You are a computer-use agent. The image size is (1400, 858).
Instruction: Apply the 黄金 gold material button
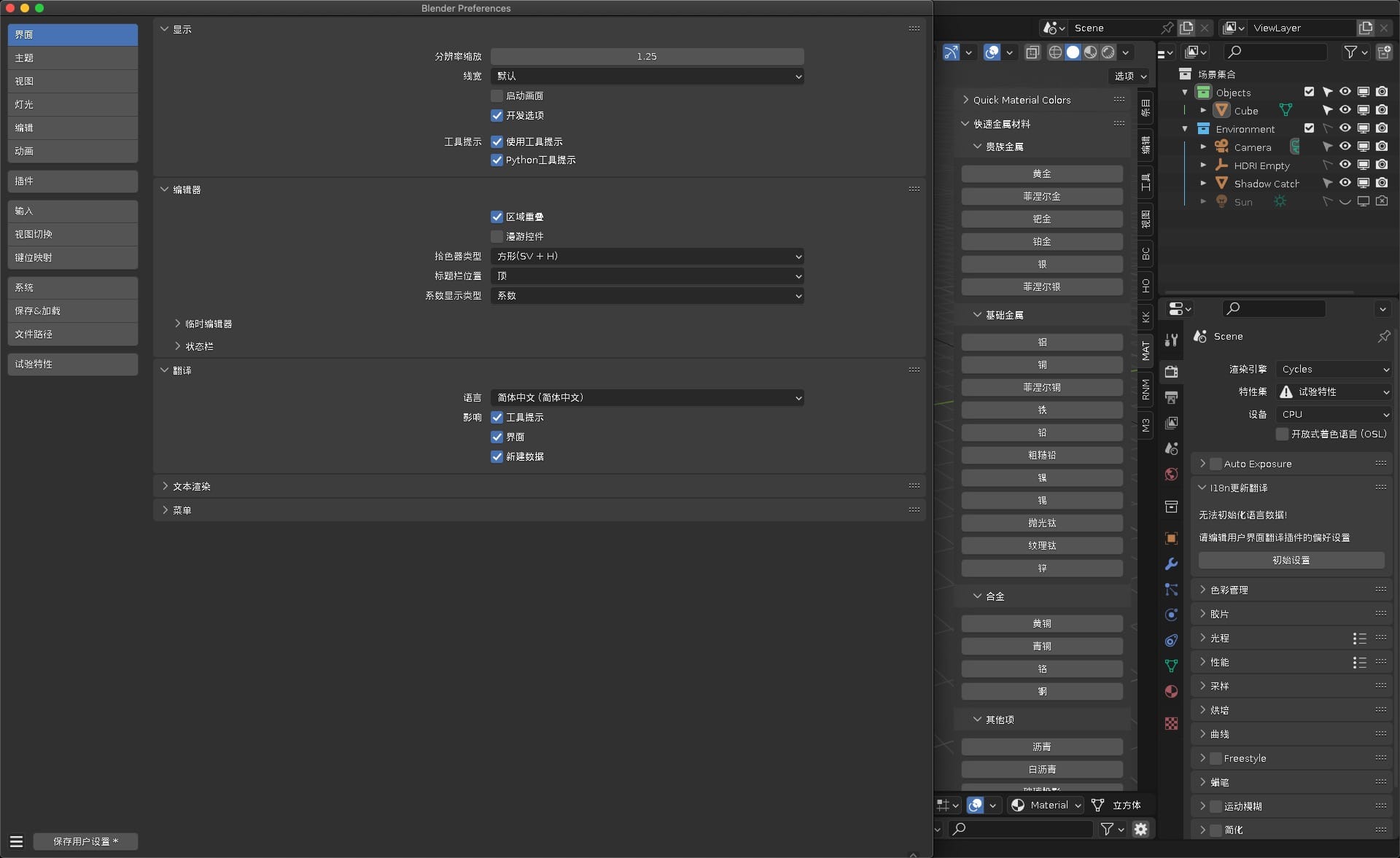click(1041, 173)
